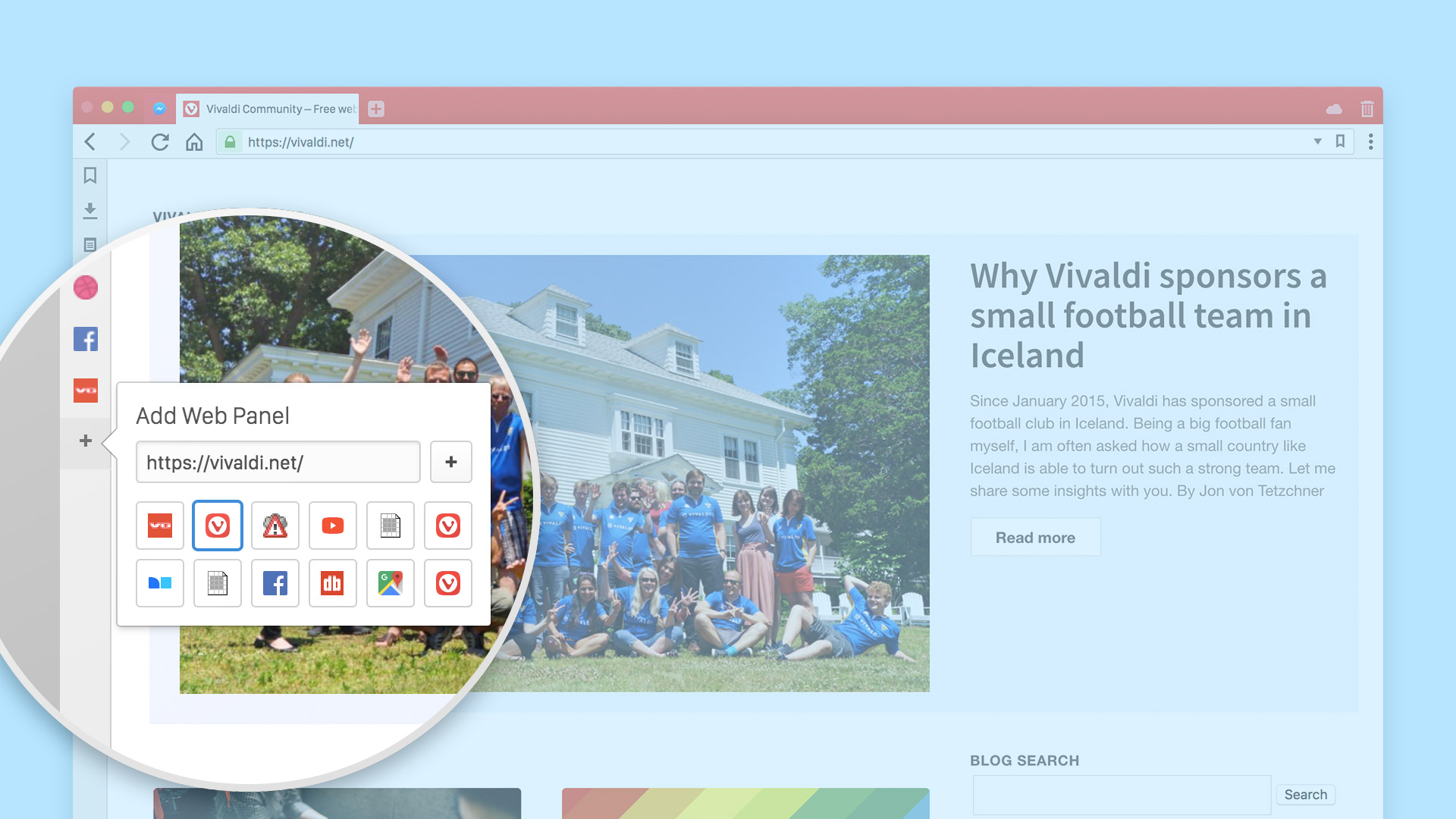Click the notes panel sidebar icon
The image size is (1456, 819).
(x=90, y=244)
